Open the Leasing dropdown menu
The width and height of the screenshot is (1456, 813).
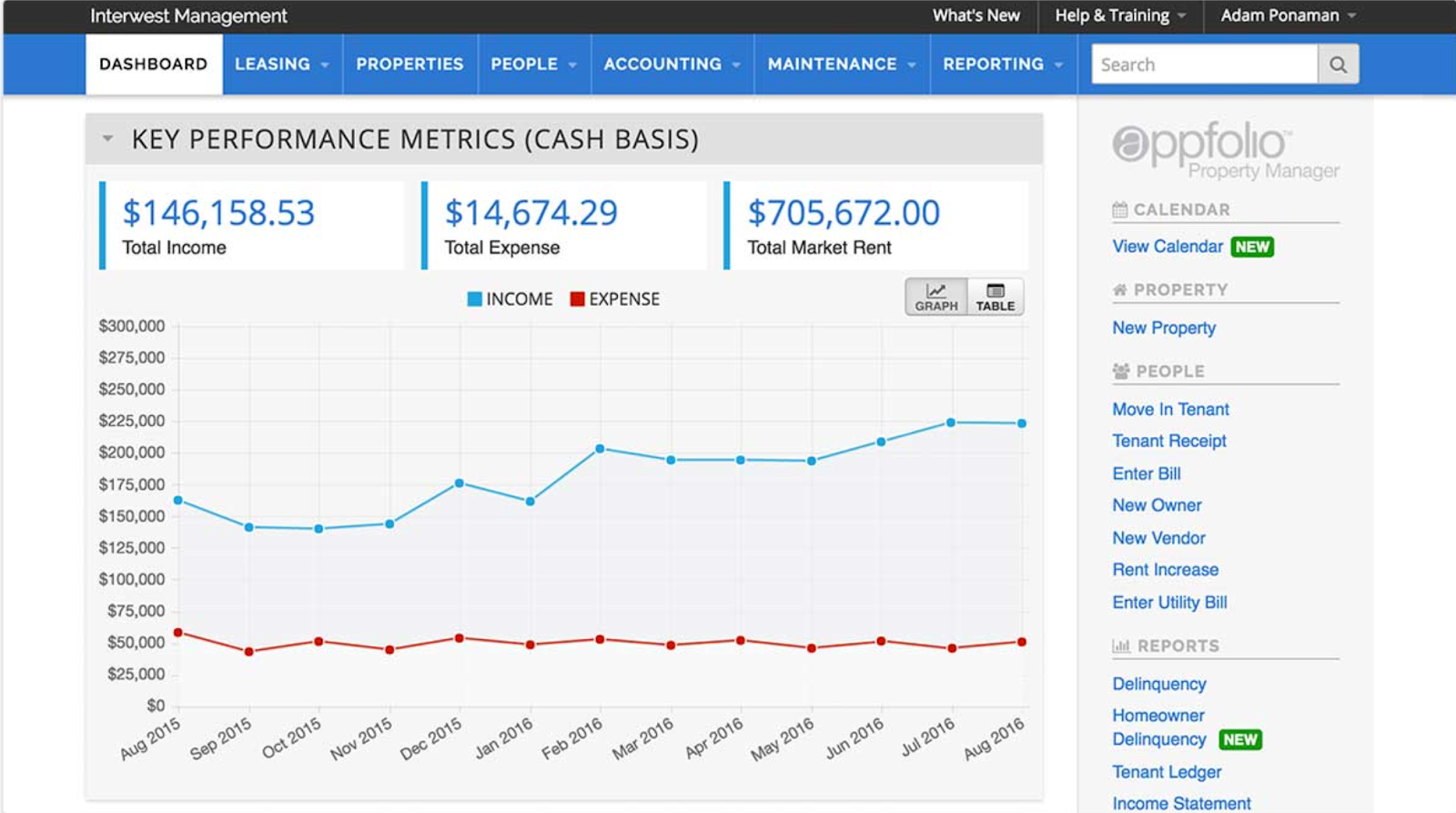(282, 65)
